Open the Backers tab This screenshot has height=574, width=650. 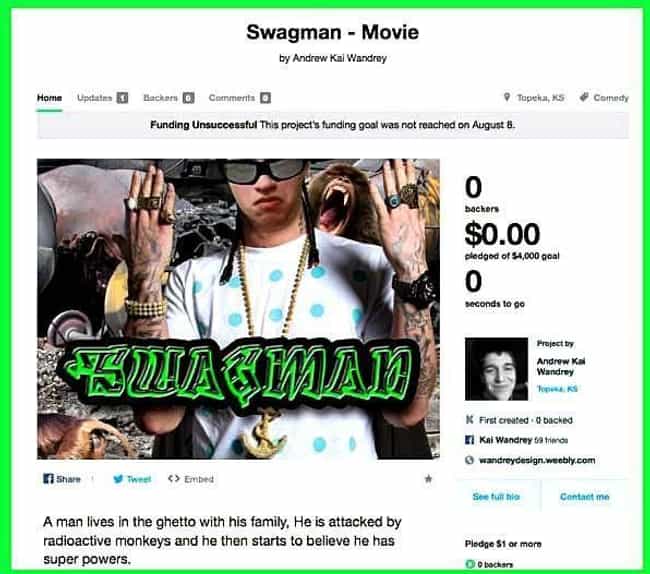pyautogui.click(x=168, y=98)
